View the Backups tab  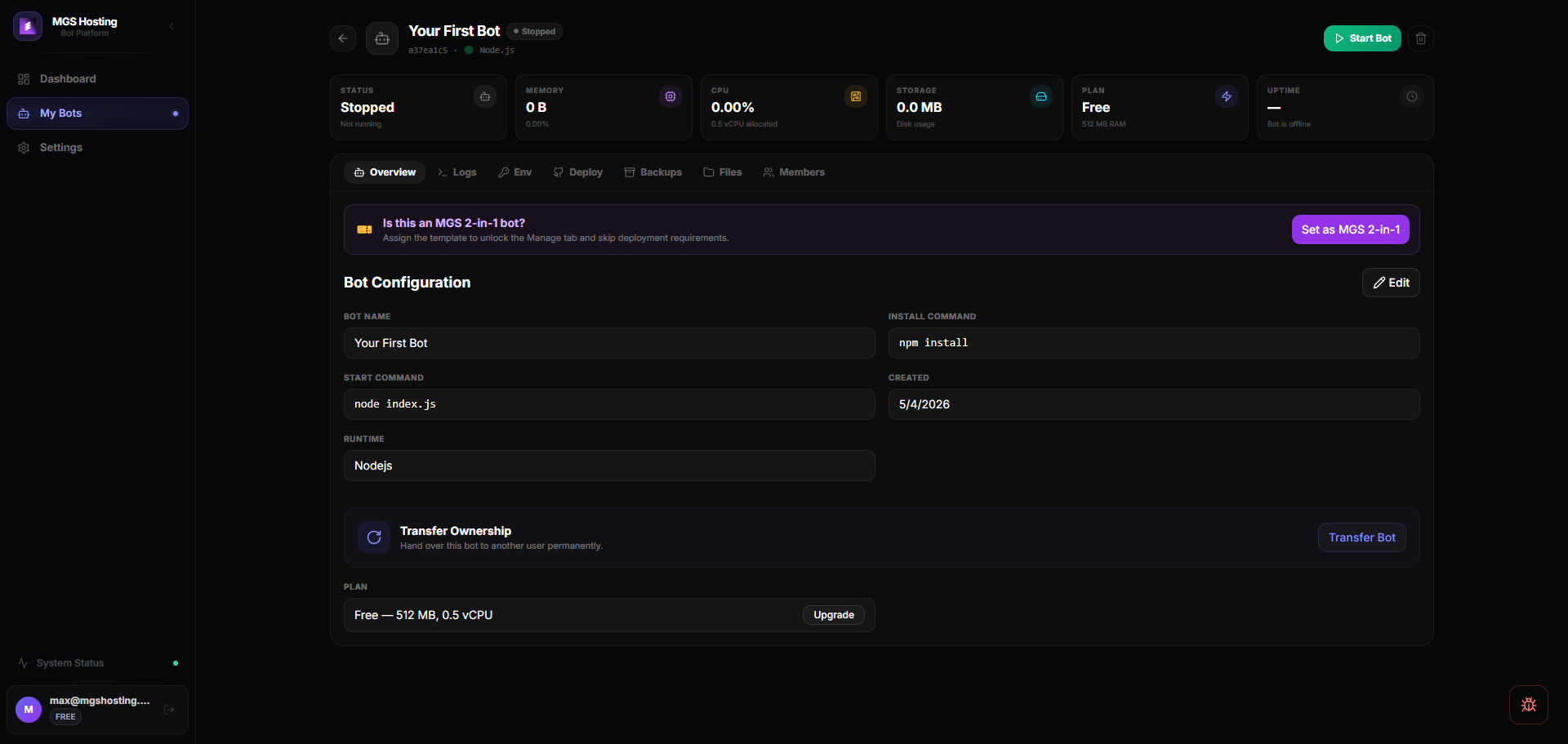pos(653,172)
